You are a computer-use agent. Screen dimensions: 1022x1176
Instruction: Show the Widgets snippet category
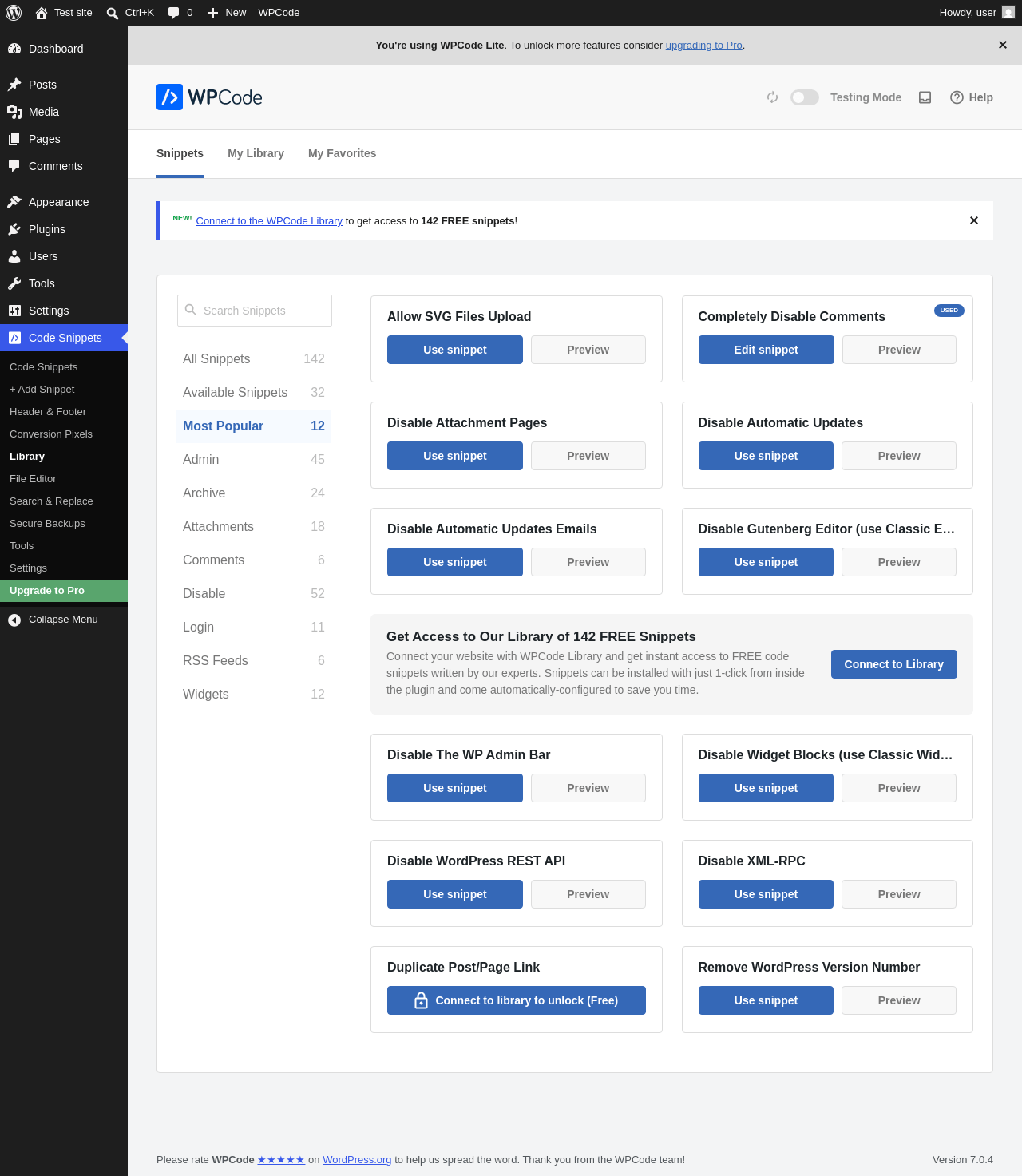click(x=254, y=695)
